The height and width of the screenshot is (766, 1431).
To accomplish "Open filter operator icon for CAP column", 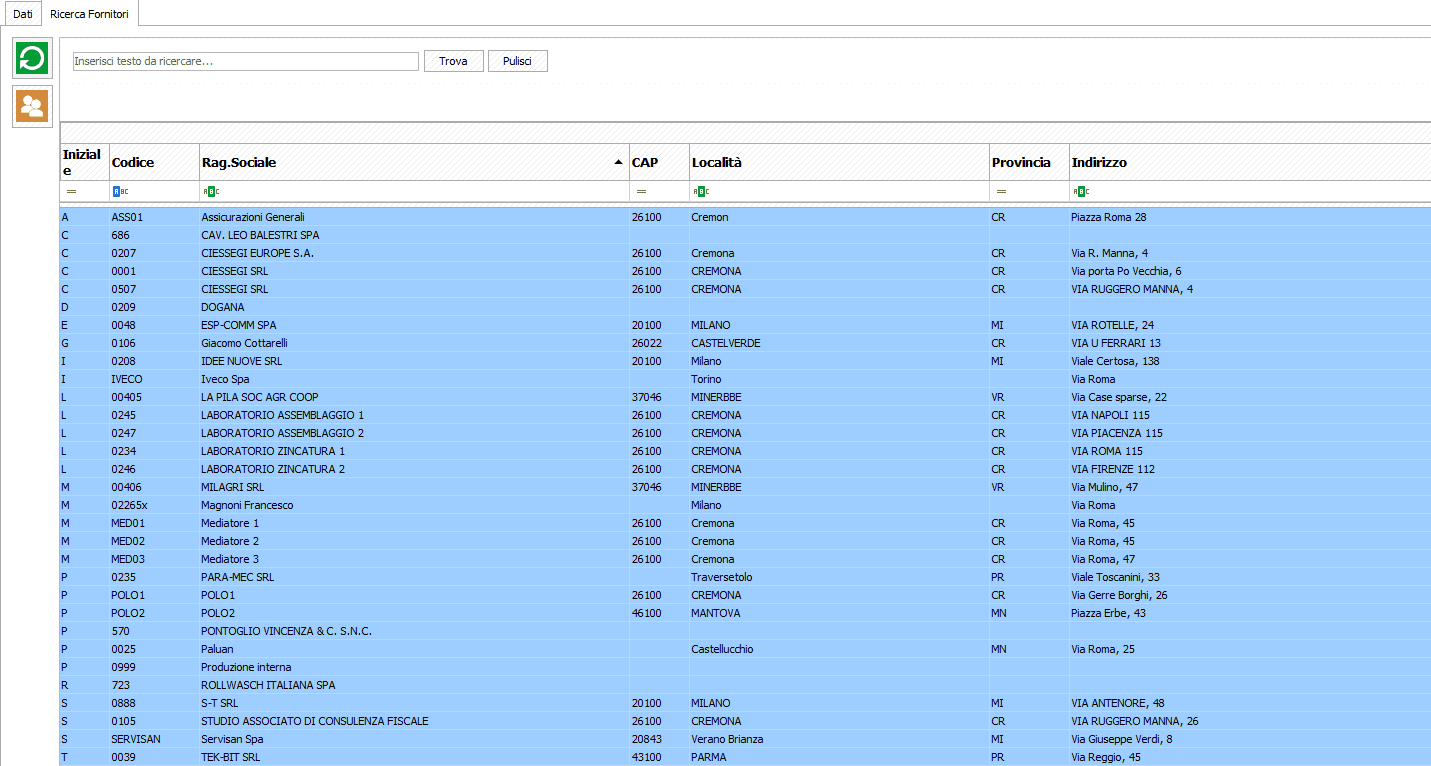I will [x=641, y=191].
